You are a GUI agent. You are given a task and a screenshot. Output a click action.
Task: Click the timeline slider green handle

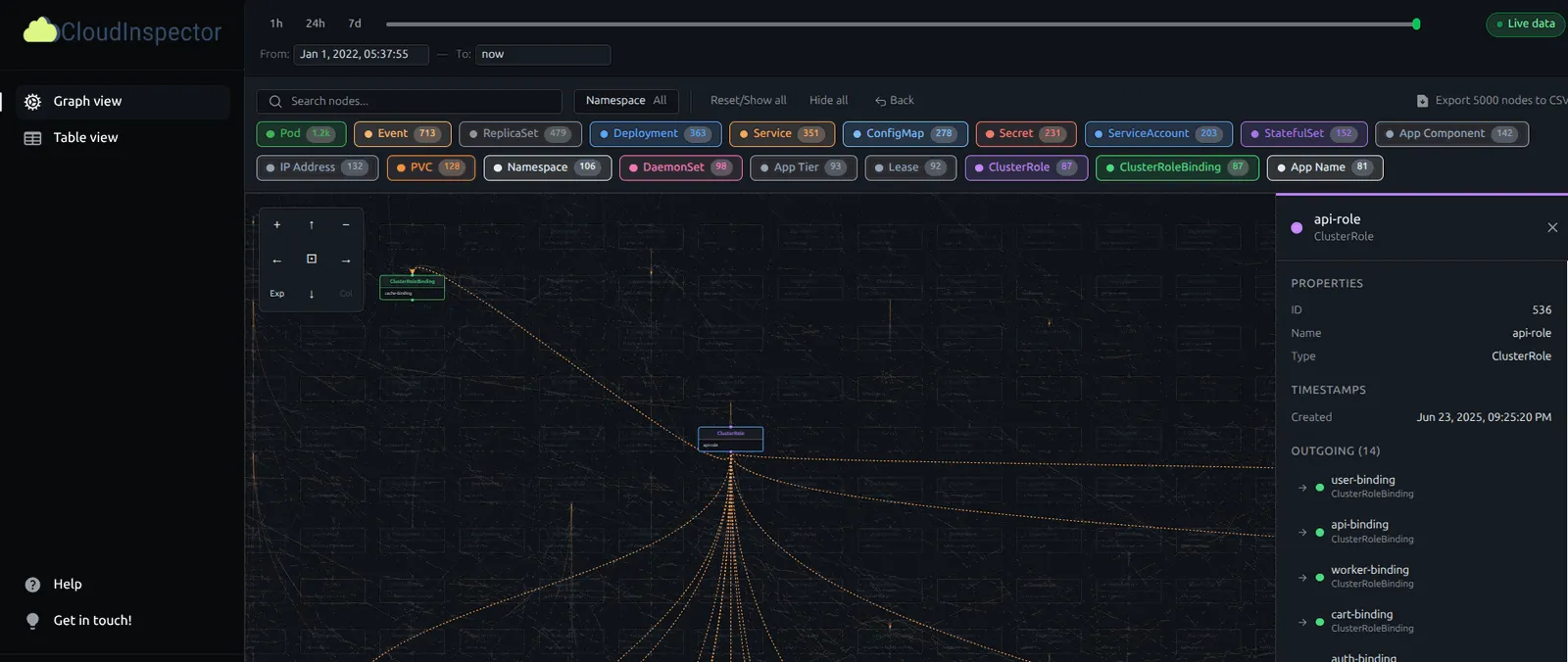click(x=1416, y=24)
